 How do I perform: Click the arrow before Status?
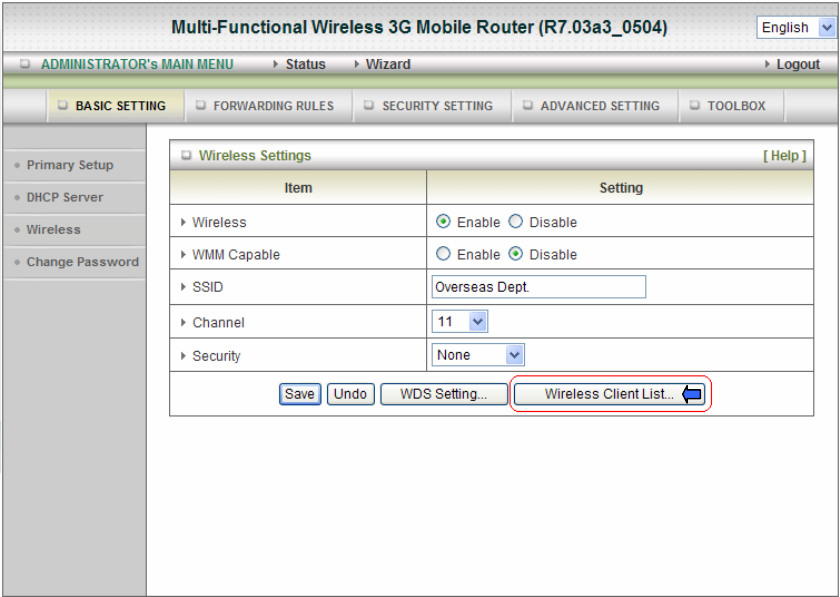(275, 64)
